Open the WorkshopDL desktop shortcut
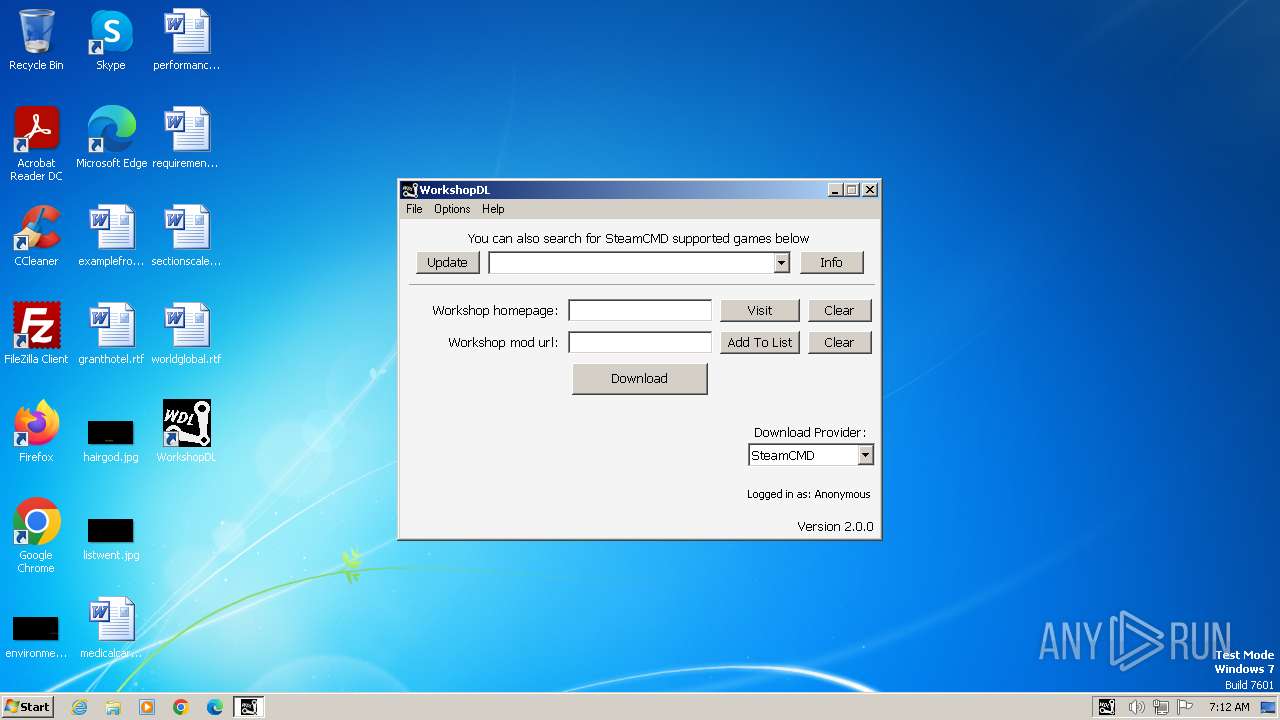This screenshot has width=1280, height=720. (186, 432)
